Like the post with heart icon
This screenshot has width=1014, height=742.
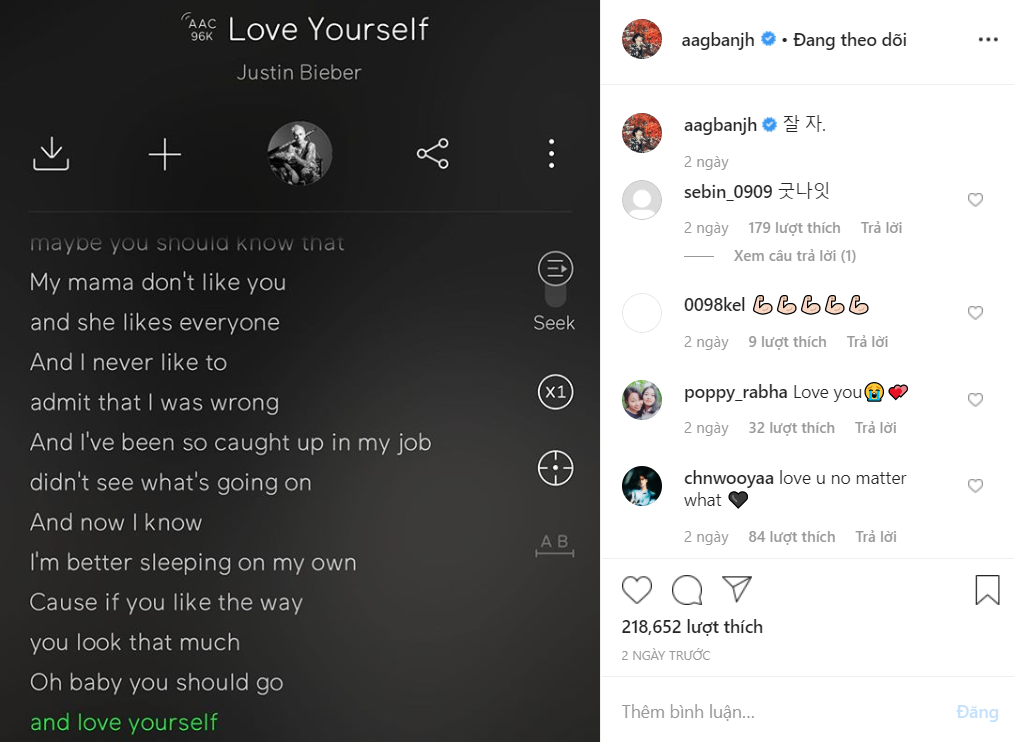point(637,590)
